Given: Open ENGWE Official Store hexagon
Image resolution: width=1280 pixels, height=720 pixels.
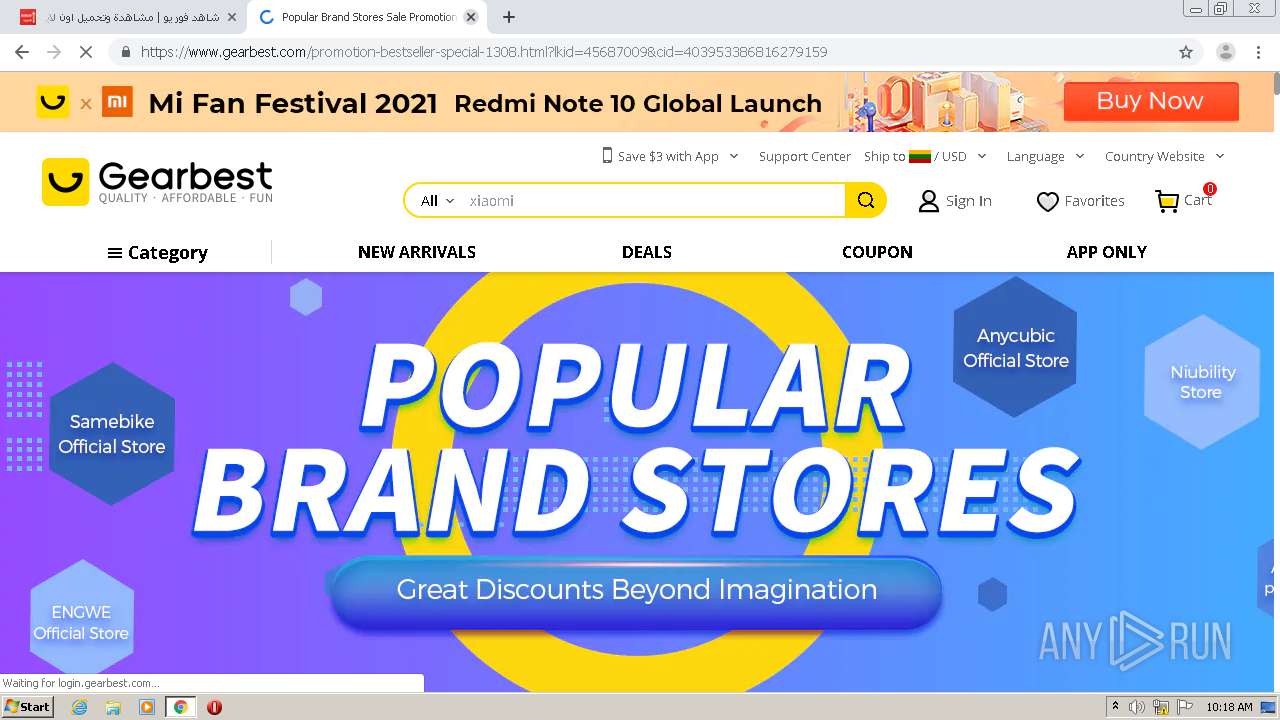Looking at the screenshot, I should [81, 622].
